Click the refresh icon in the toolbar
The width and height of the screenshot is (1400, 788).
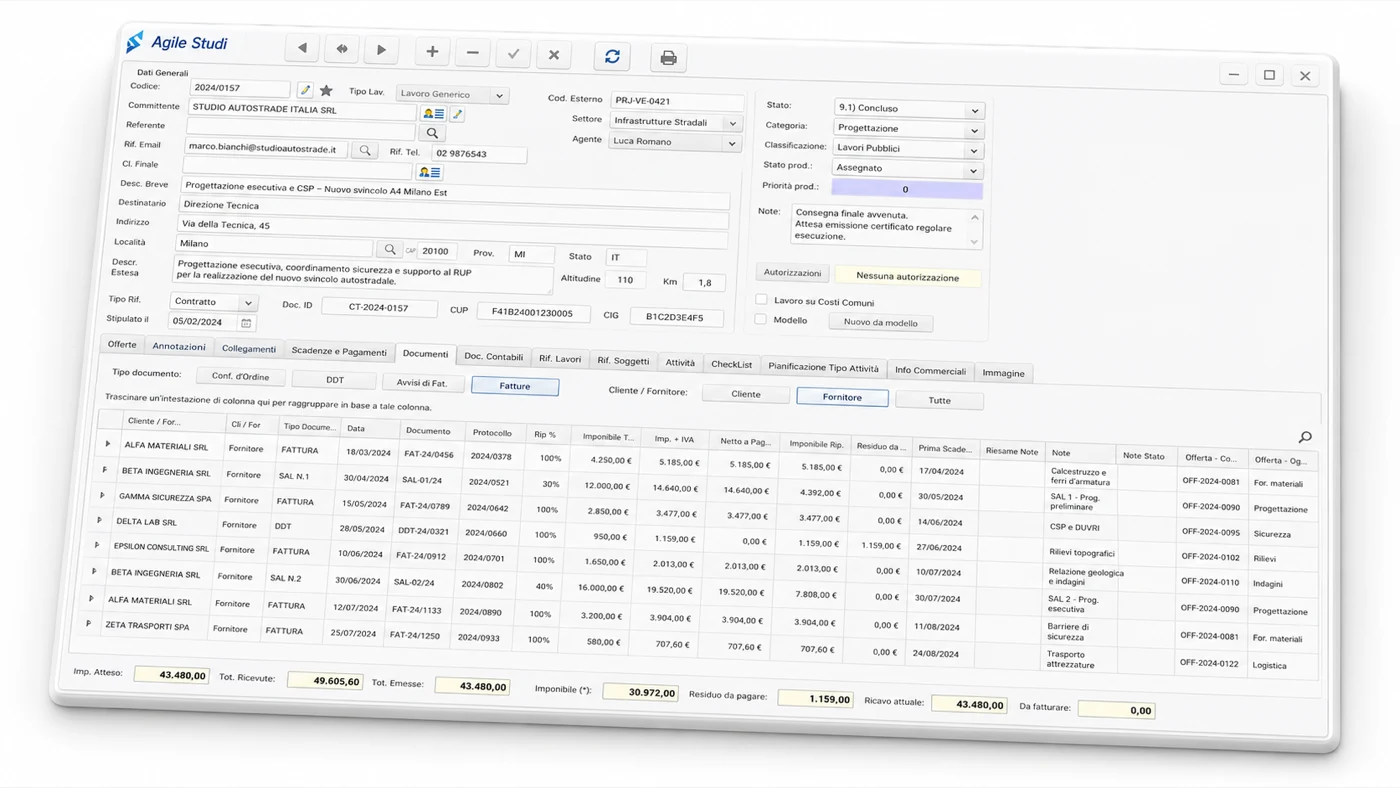pos(612,57)
